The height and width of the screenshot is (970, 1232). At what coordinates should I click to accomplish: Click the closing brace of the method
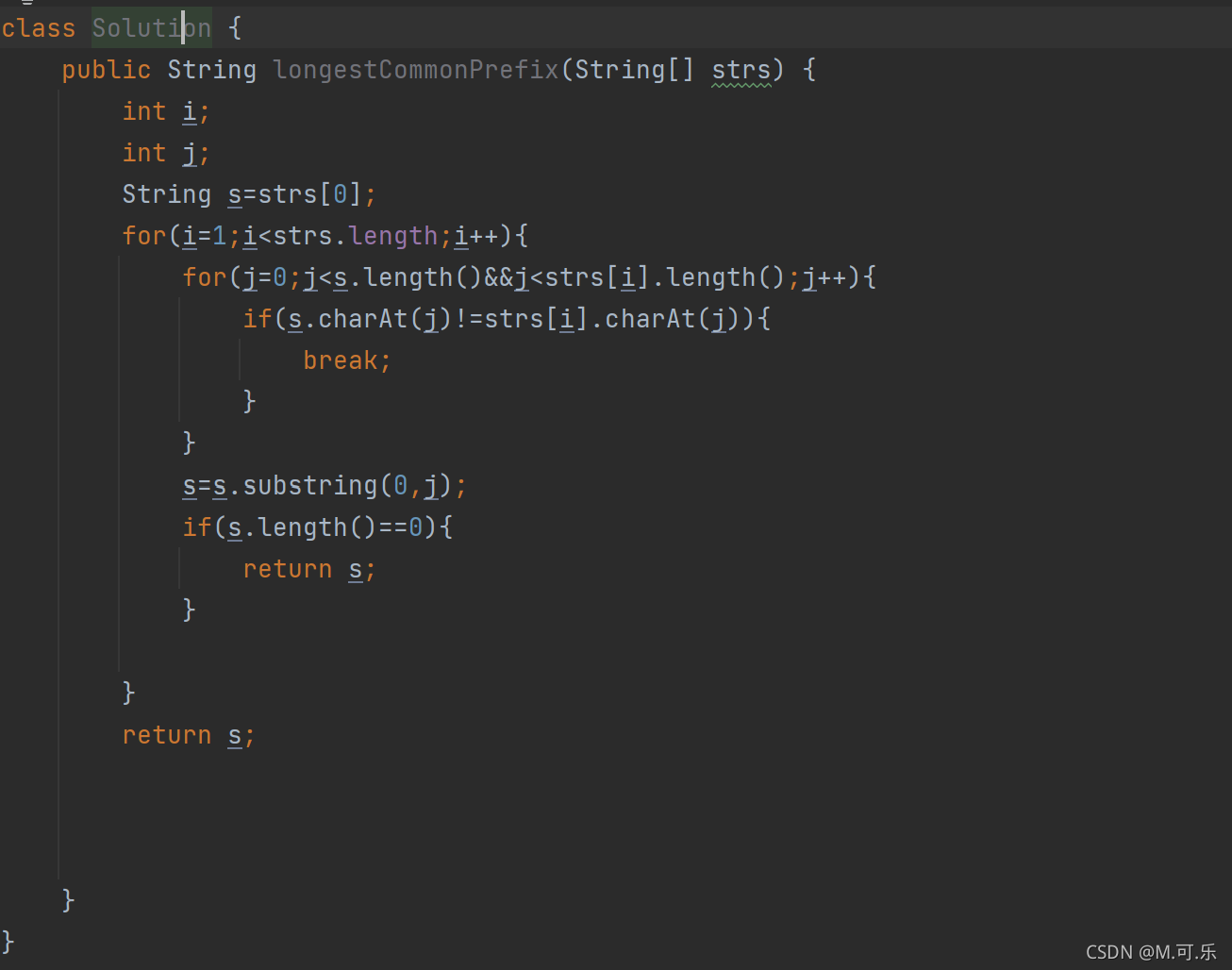(66, 899)
